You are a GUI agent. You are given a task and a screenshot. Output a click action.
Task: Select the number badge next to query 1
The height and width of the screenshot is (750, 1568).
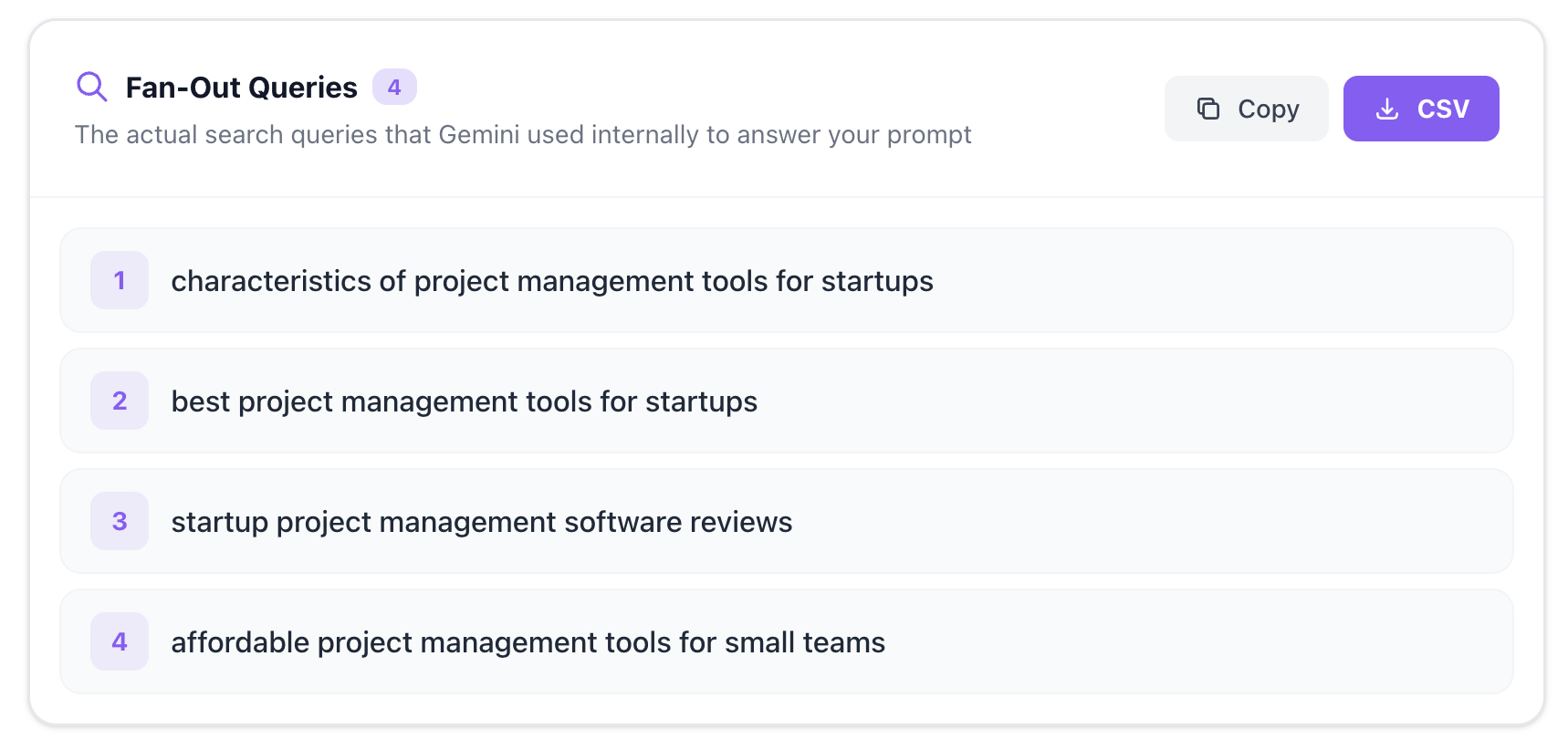tap(119, 280)
